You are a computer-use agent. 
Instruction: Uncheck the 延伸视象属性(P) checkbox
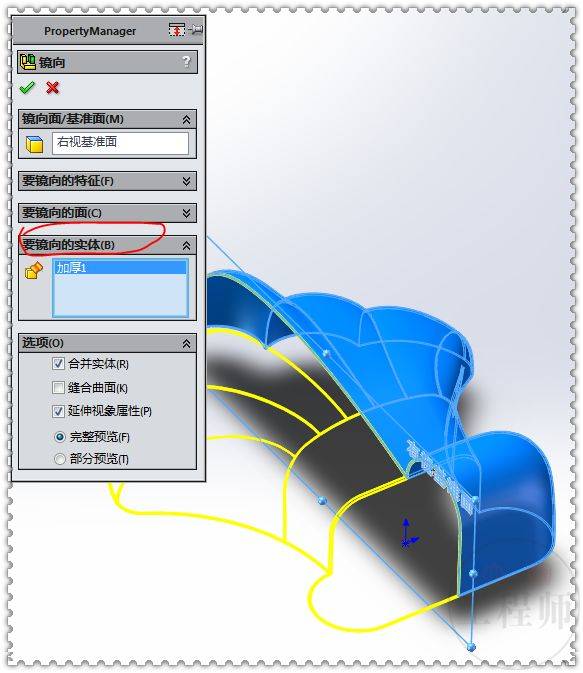pyautogui.click(x=58, y=411)
